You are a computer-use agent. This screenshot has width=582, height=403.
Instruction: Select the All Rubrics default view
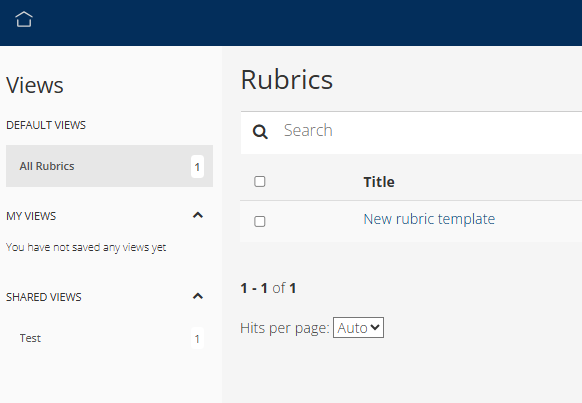[109, 166]
